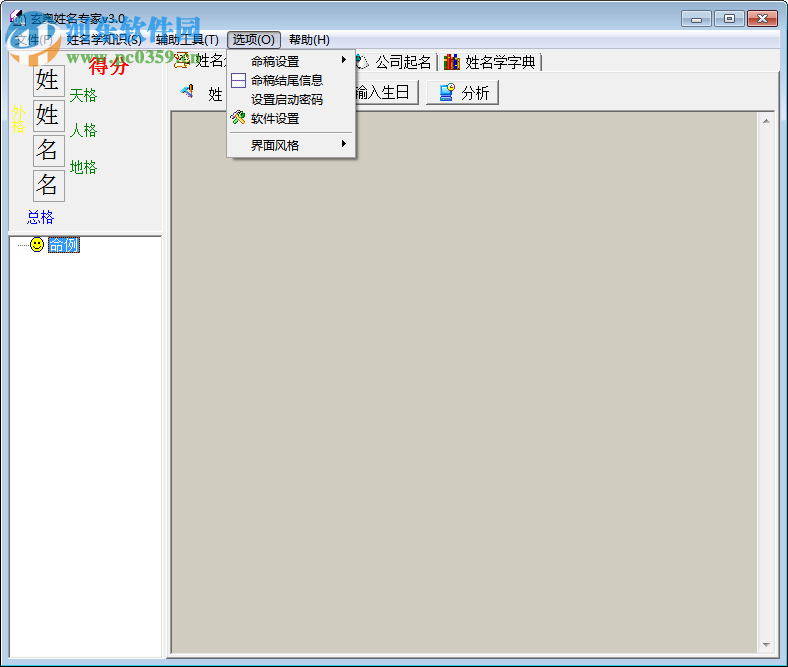Click the 分析 computer icon
The image size is (788, 667).
[446, 92]
